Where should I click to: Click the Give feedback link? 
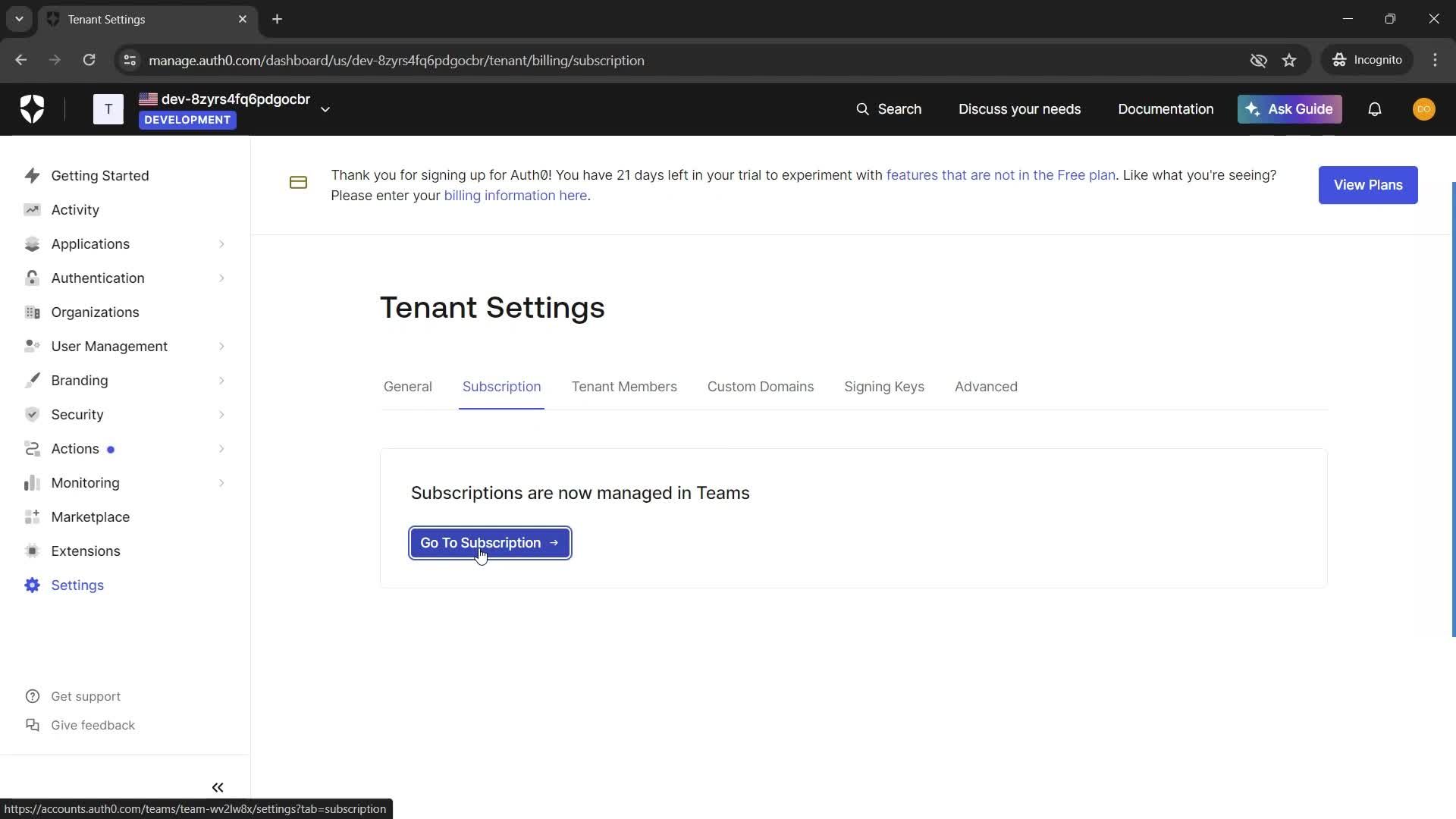point(93,725)
